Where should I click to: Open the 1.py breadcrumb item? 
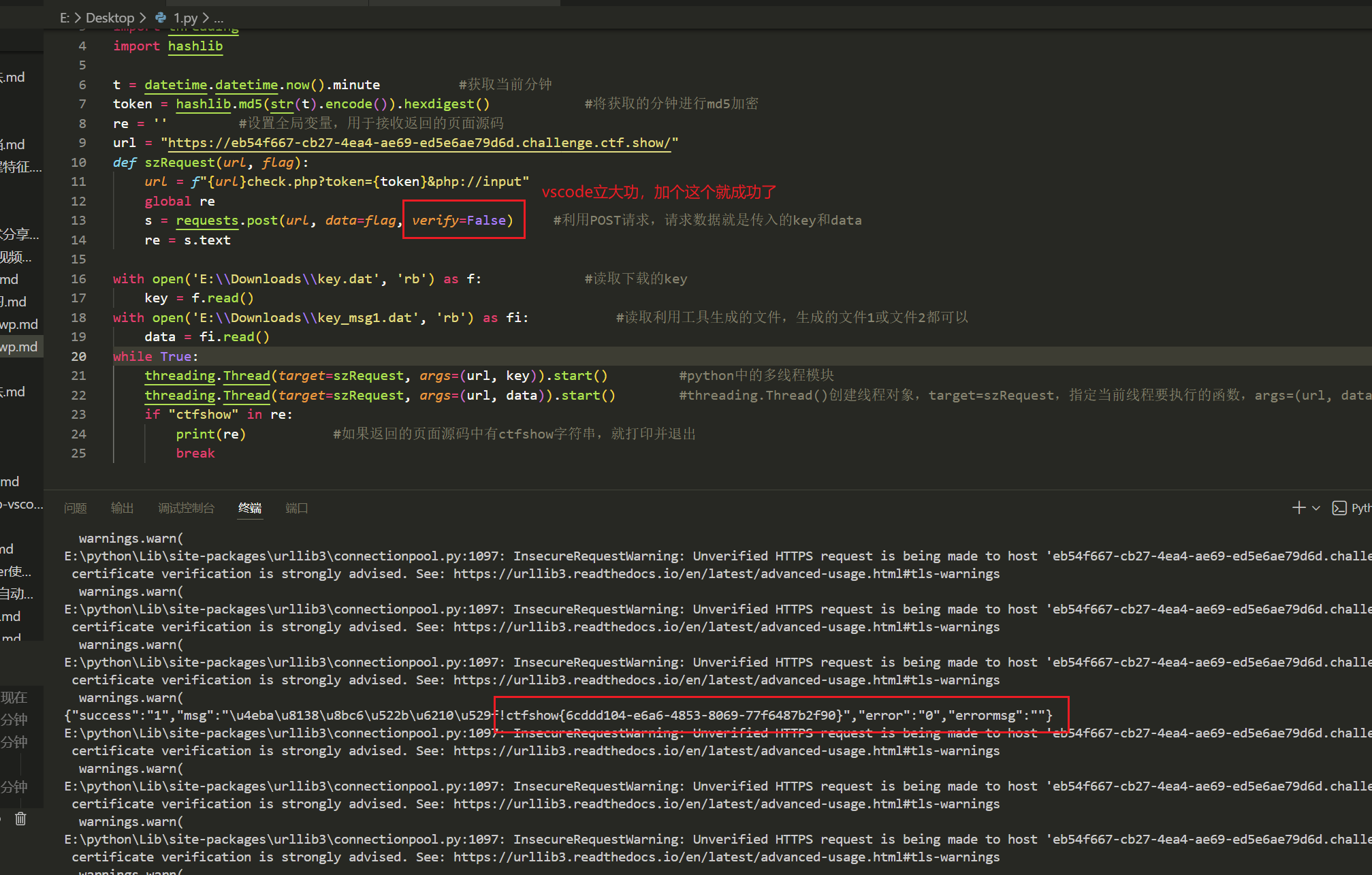pos(185,18)
